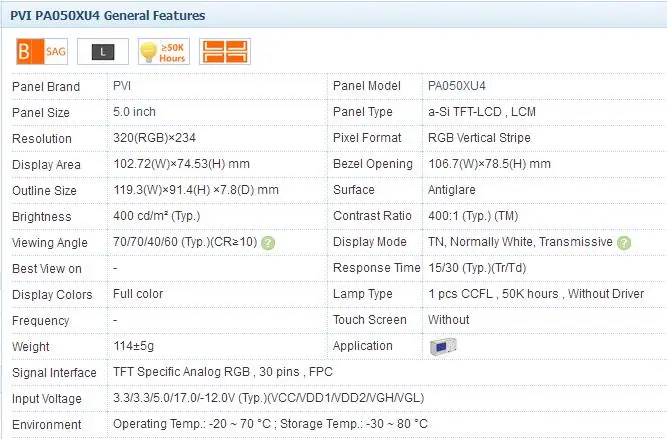This screenshot has width=667, height=439.
Task: Open the Display Mode help question mark
Action: 624,243
